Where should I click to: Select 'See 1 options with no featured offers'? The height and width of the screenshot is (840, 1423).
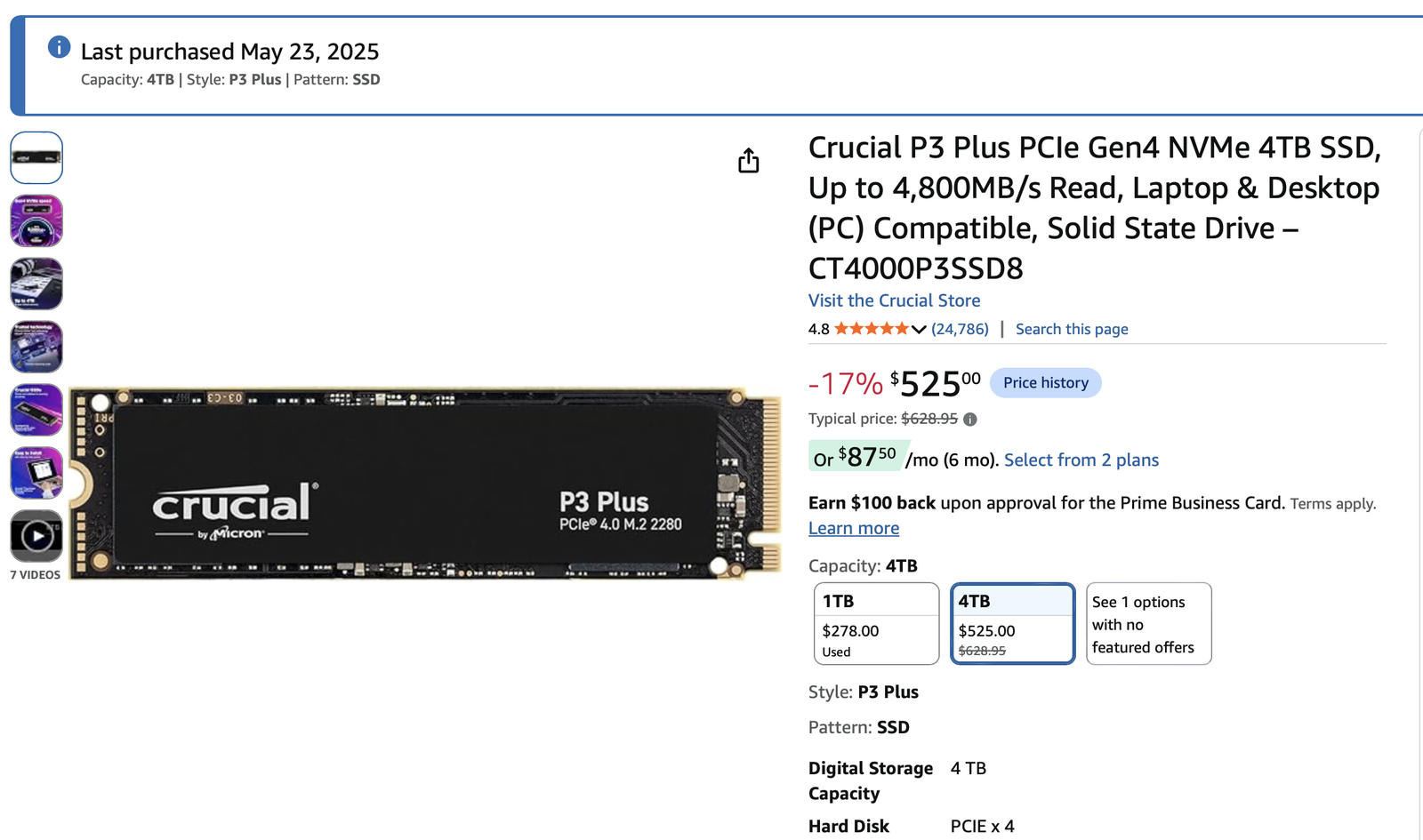tap(1148, 624)
